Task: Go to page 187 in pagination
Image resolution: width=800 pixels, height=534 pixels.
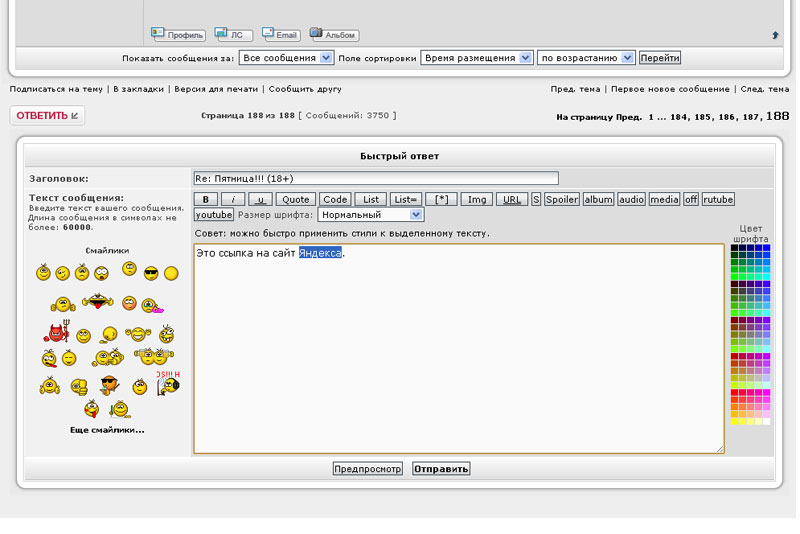Action: pos(750,117)
